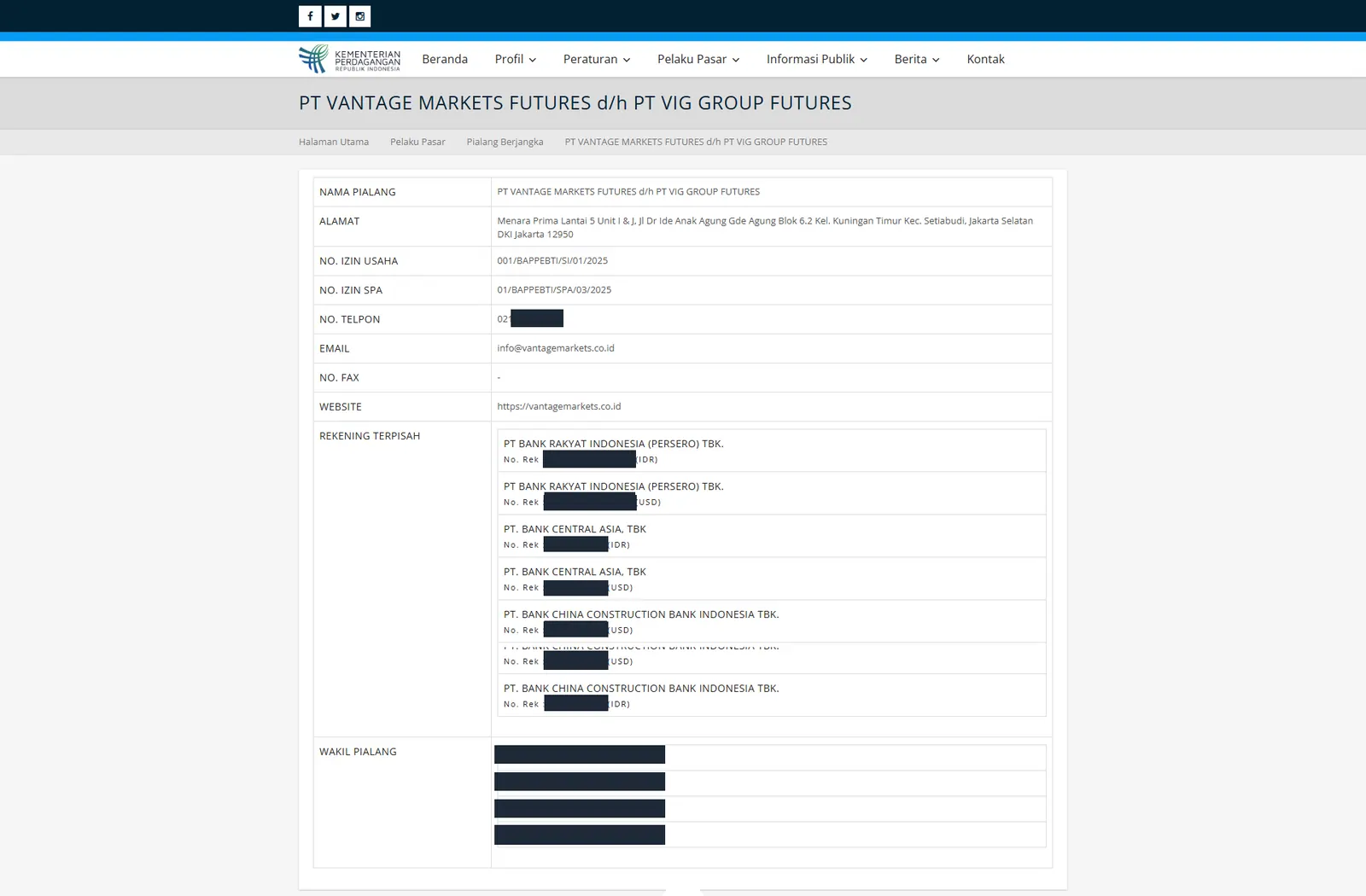Viewport: 1366px width, 896px height.
Task: Select first PT Bank Rakyat Indonesia IDR entry
Action: (x=772, y=451)
